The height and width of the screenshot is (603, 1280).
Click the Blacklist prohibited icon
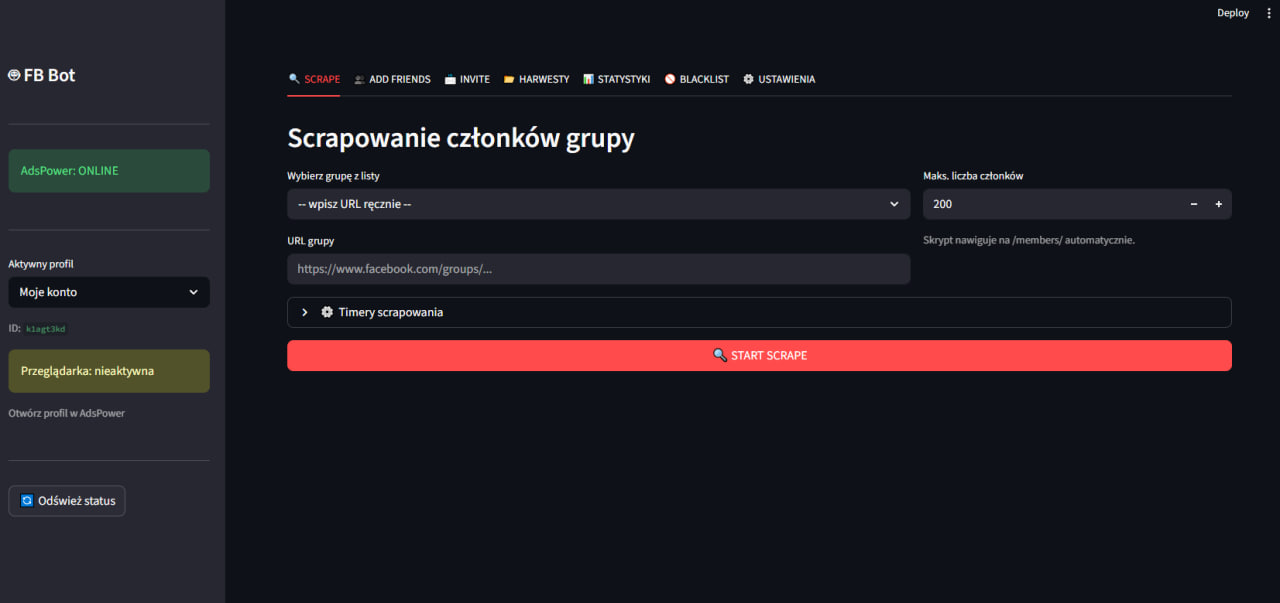tap(670, 79)
